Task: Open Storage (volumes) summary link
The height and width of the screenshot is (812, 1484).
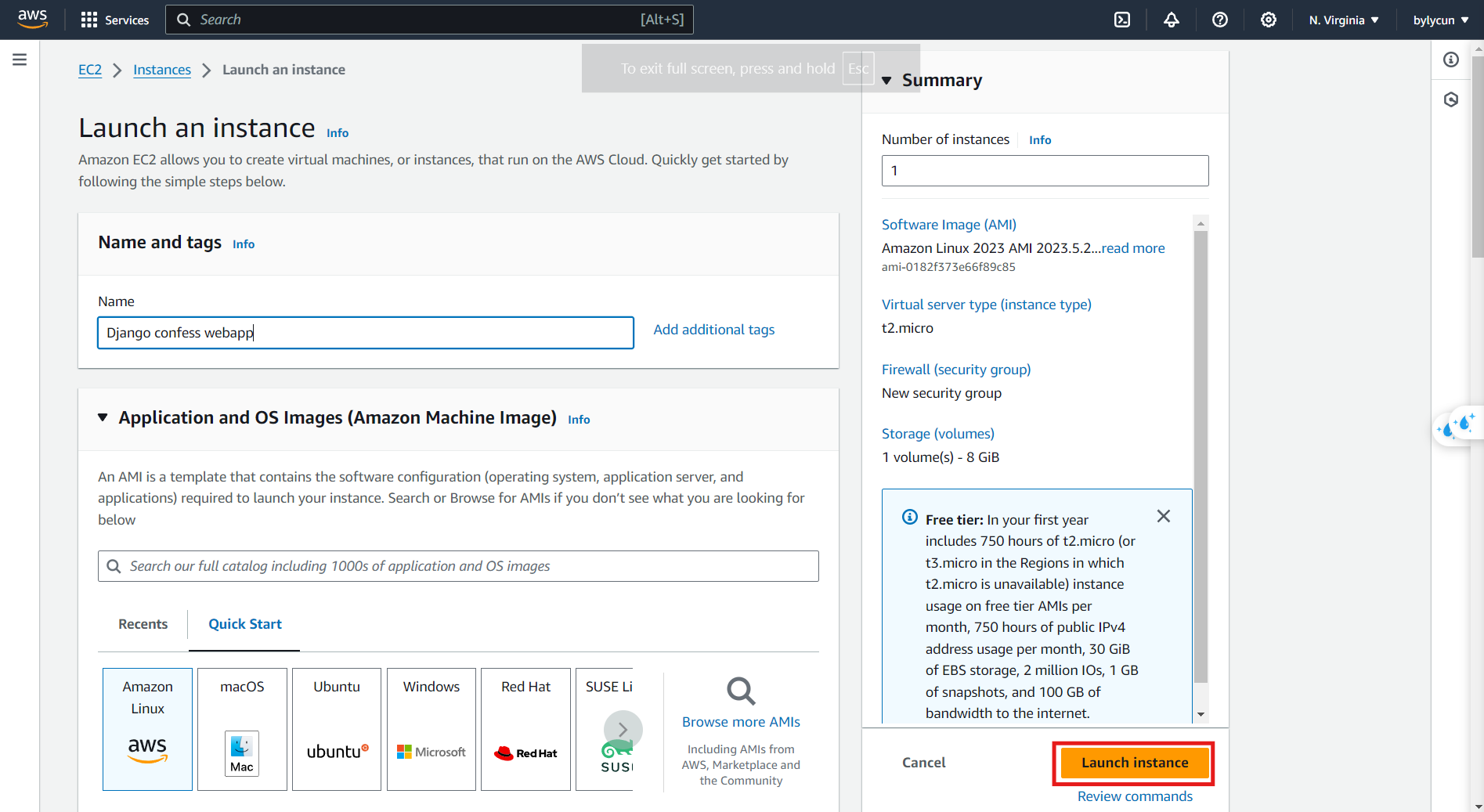Action: pyautogui.click(x=938, y=434)
